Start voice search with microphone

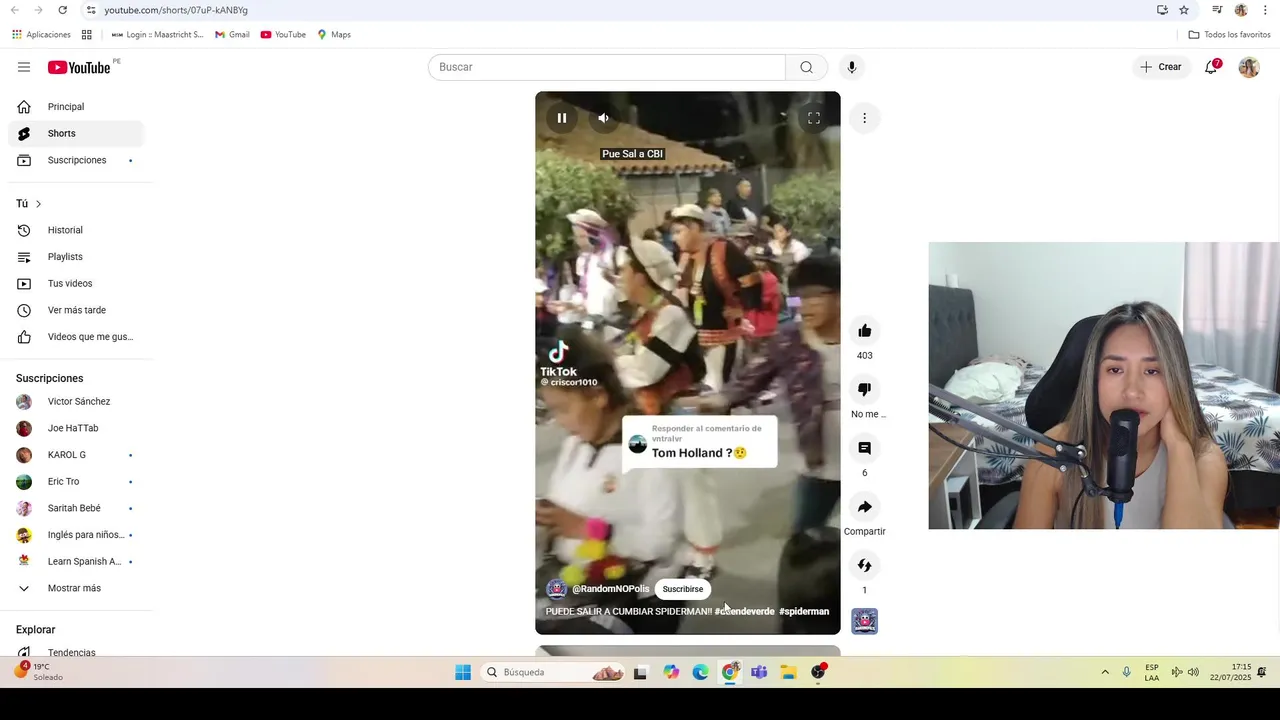(x=852, y=67)
